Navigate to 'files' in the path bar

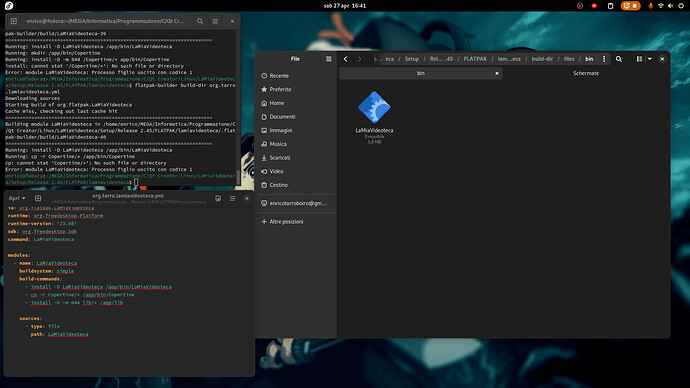point(569,59)
